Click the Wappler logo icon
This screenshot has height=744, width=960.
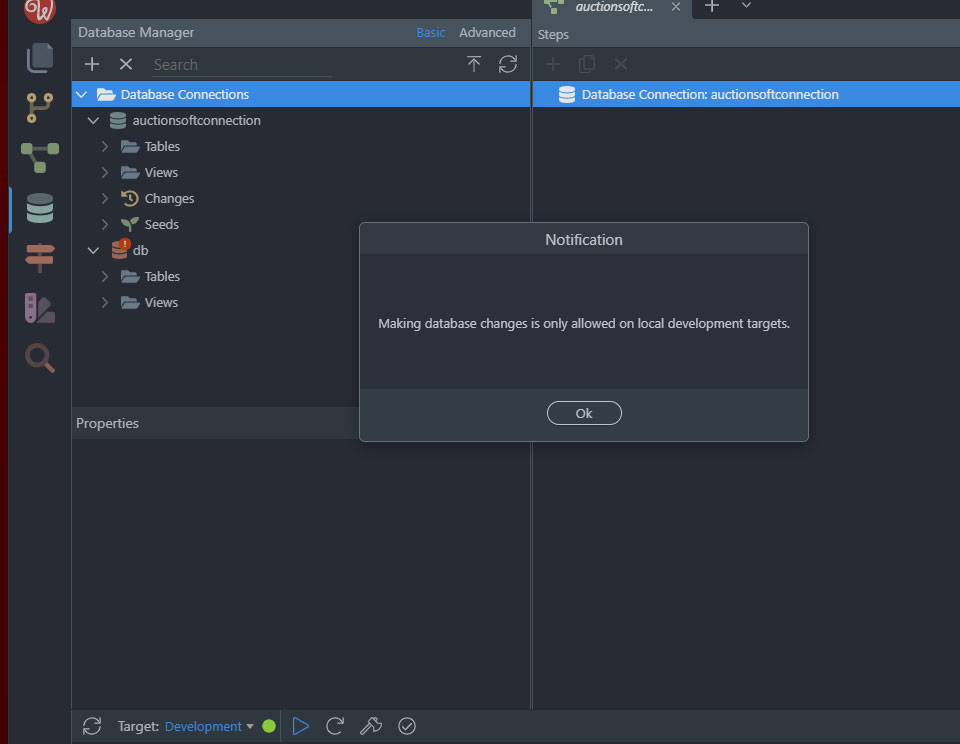coord(40,9)
